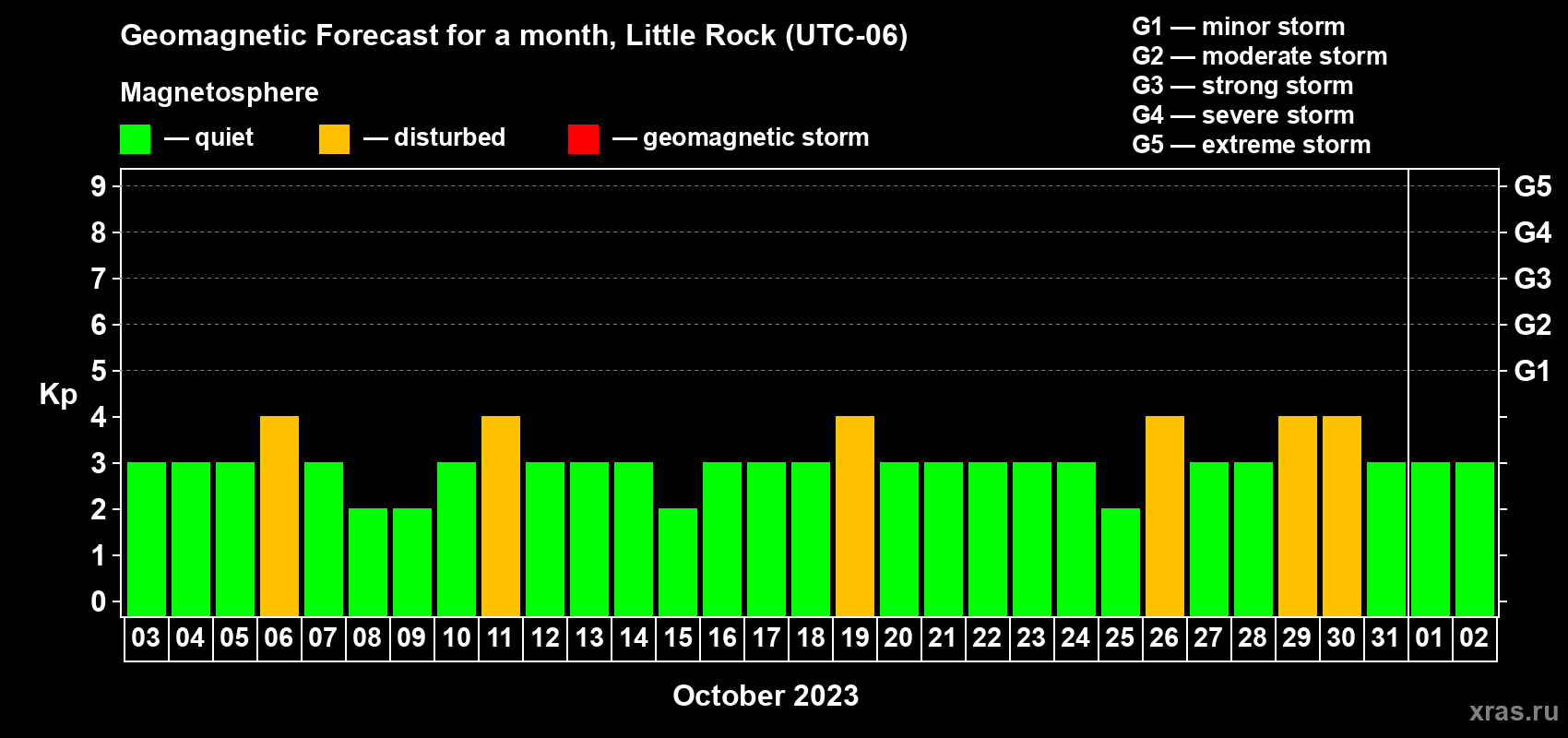The height and width of the screenshot is (738, 1568).
Task: Click date label 21 on the axis
Action: point(943,637)
